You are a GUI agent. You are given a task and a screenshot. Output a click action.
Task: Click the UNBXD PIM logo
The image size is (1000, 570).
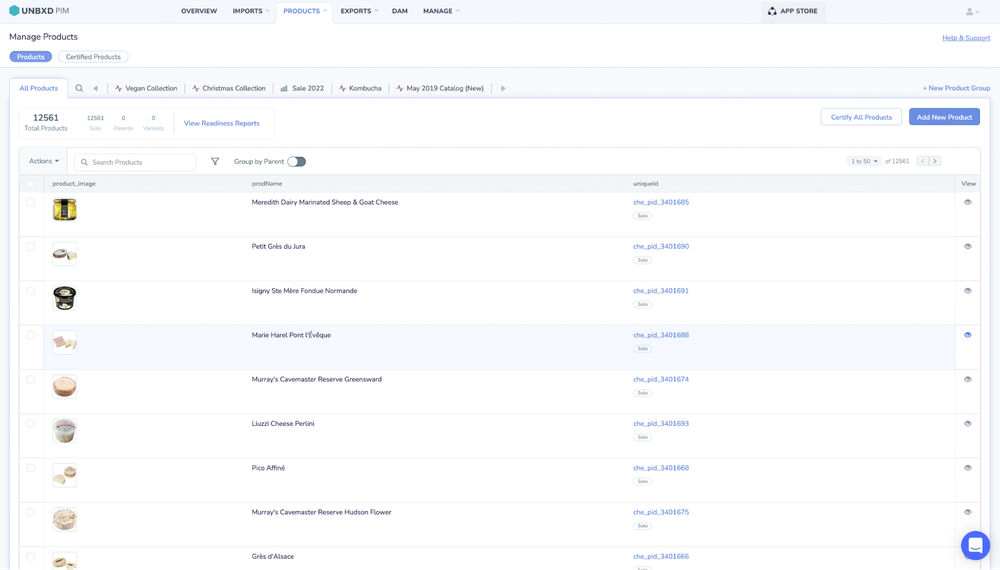tap(39, 11)
